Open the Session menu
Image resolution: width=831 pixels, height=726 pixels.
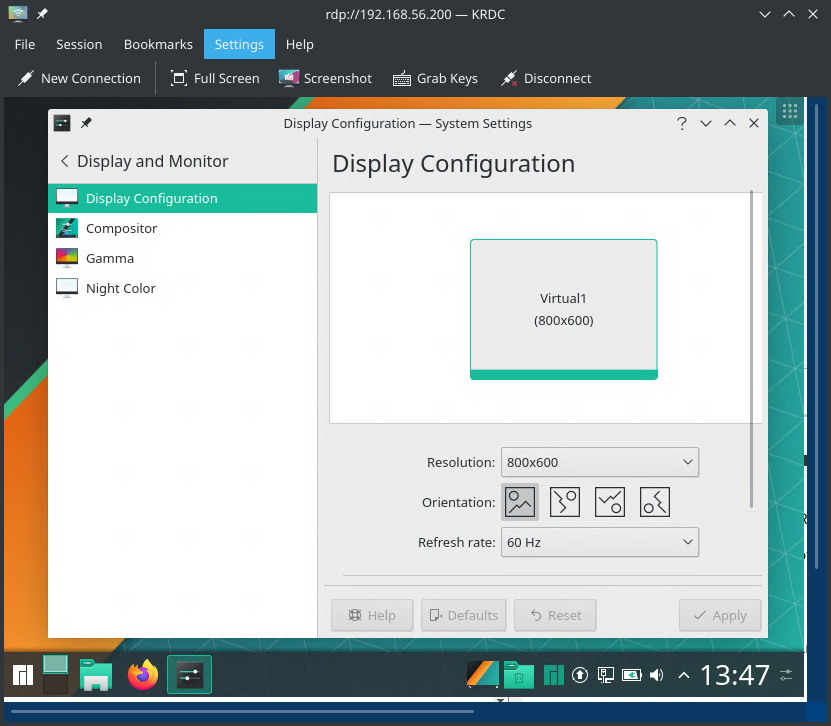pos(79,44)
